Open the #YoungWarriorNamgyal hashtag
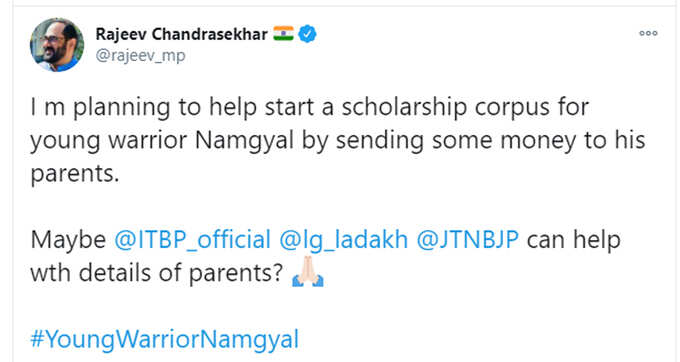The width and height of the screenshot is (680, 362). click(165, 339)
